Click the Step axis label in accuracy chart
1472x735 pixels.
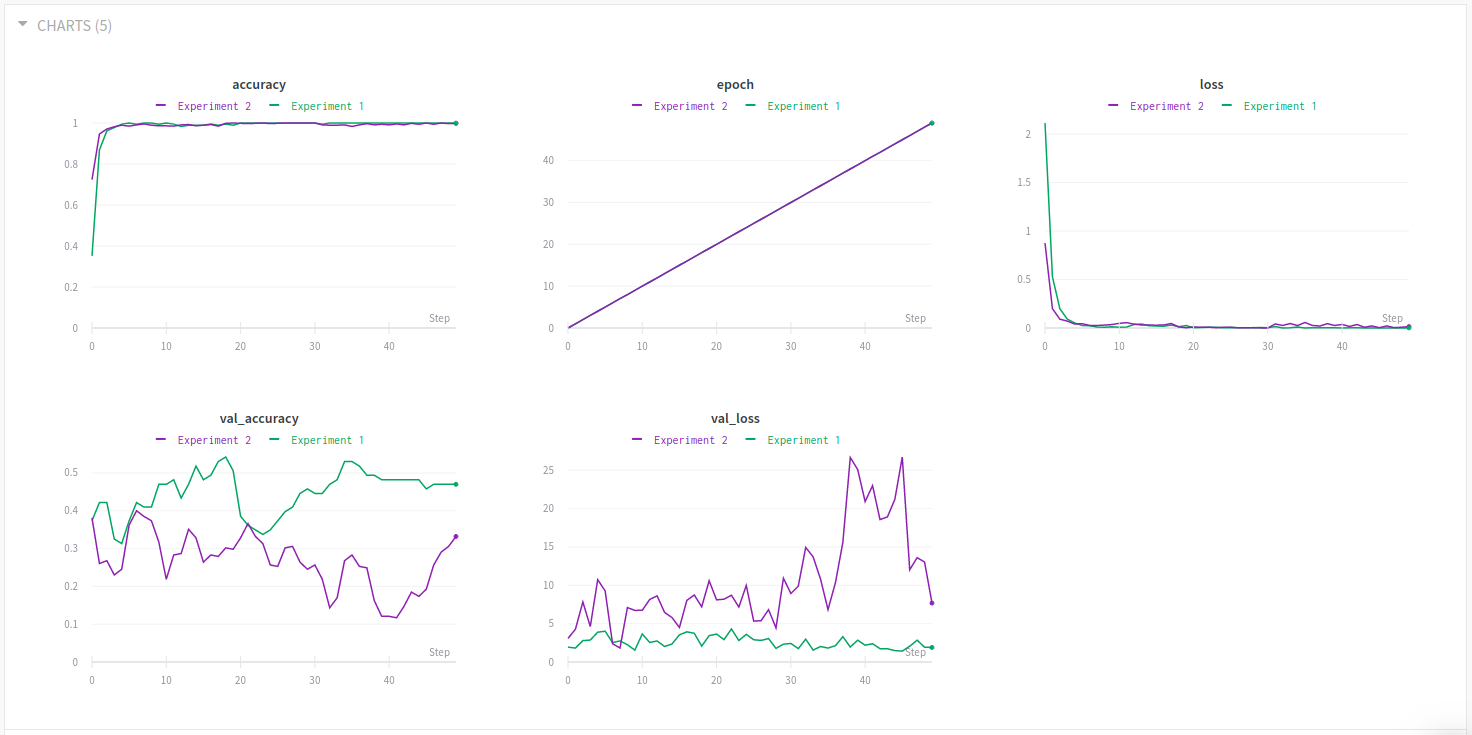(439, 318)
